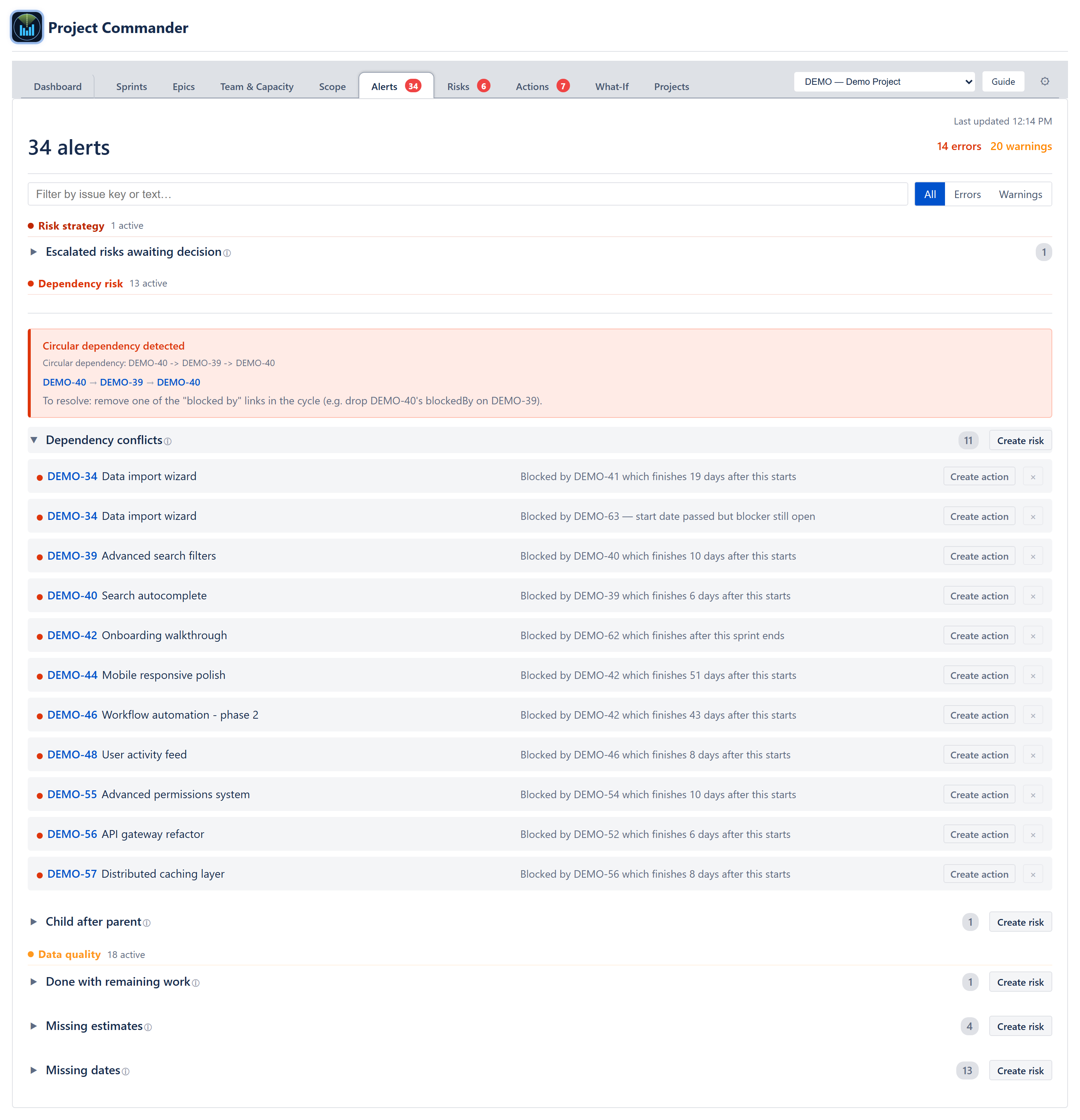Viewport: 1080px width, 1120px height.
Task: Show all alerts with the All filter
Action: click(x=930, y=194)
